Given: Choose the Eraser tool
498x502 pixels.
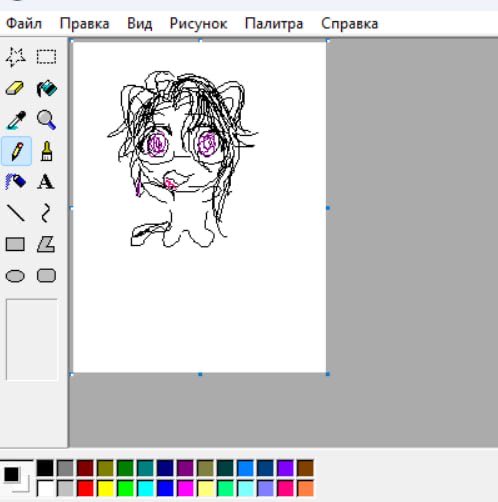Looking at the screenshot, I should pos(15,88).
